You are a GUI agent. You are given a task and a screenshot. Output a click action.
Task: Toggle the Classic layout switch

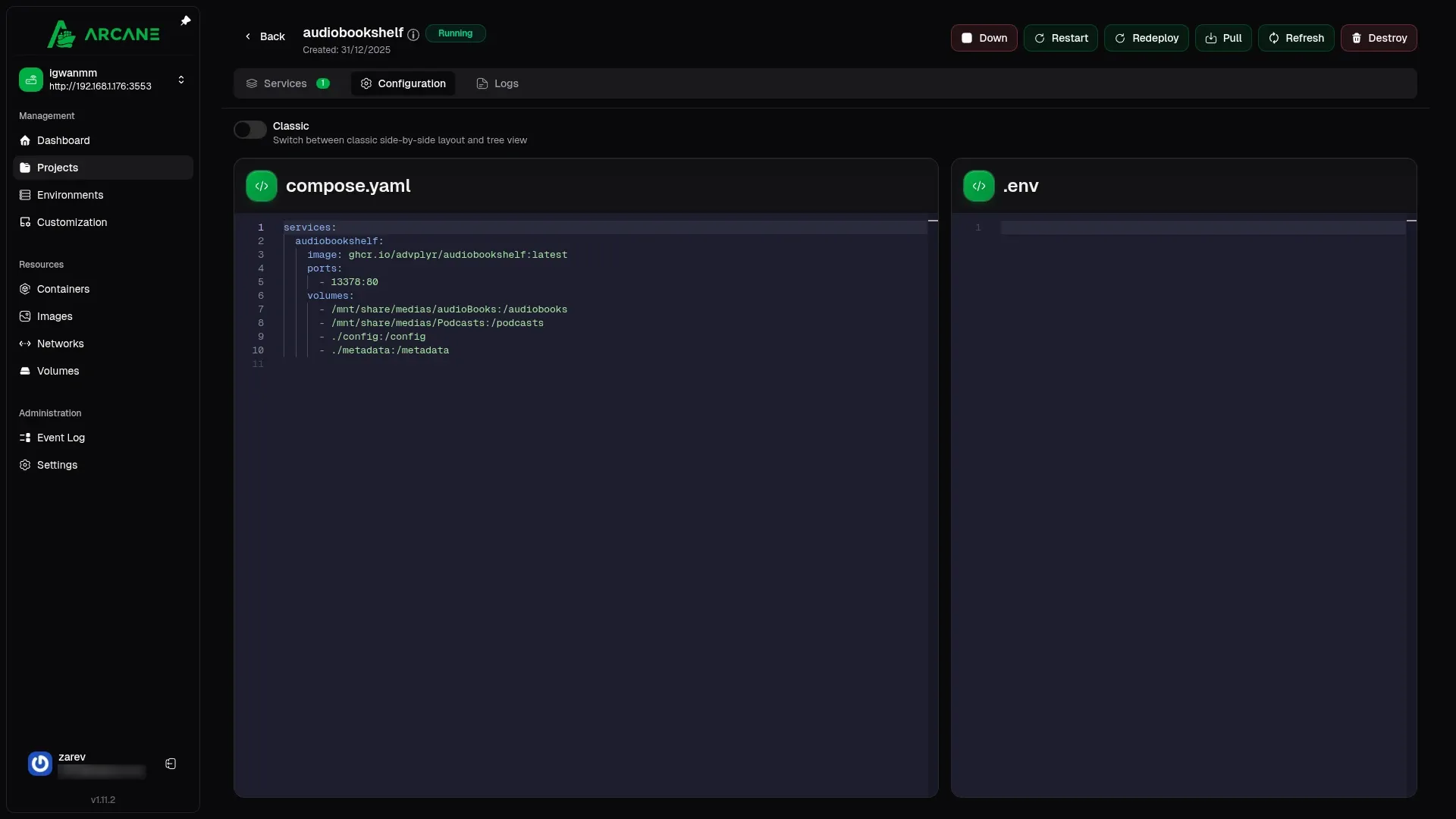click(249, 130)
